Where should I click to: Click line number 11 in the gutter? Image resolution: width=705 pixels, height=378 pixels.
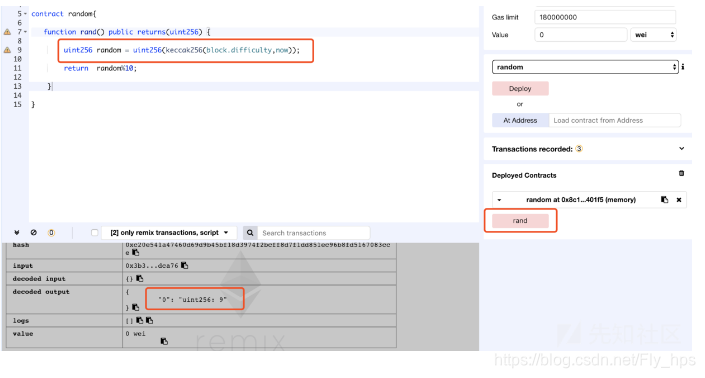(x=17, y=68)
